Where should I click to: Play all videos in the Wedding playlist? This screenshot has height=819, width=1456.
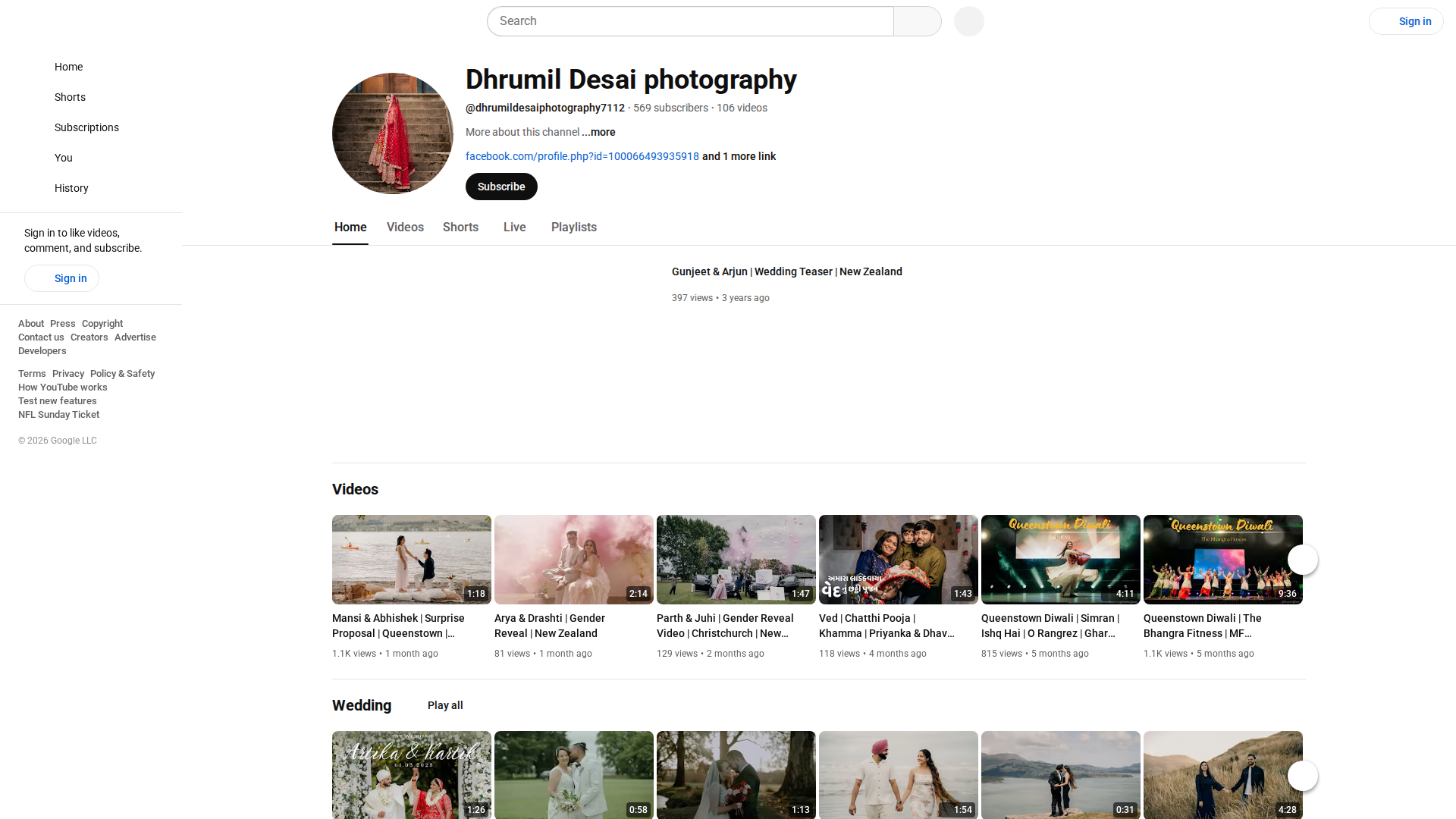coord(445,705)
